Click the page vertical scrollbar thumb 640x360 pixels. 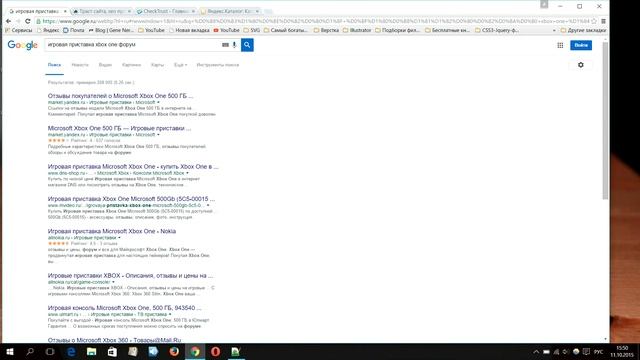tap(605, 120)
